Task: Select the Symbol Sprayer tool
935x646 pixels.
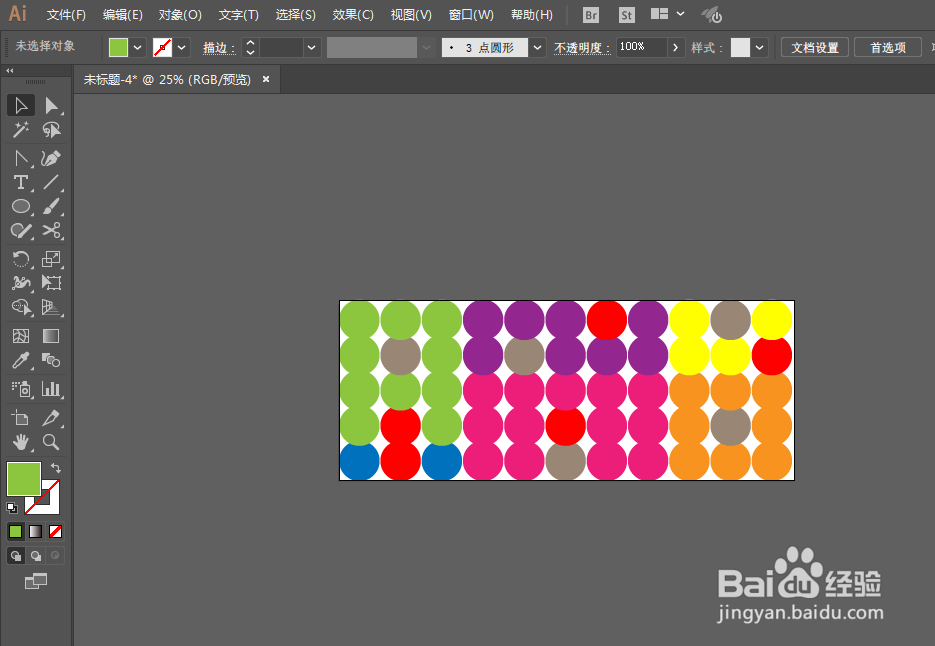Action: 21,389
